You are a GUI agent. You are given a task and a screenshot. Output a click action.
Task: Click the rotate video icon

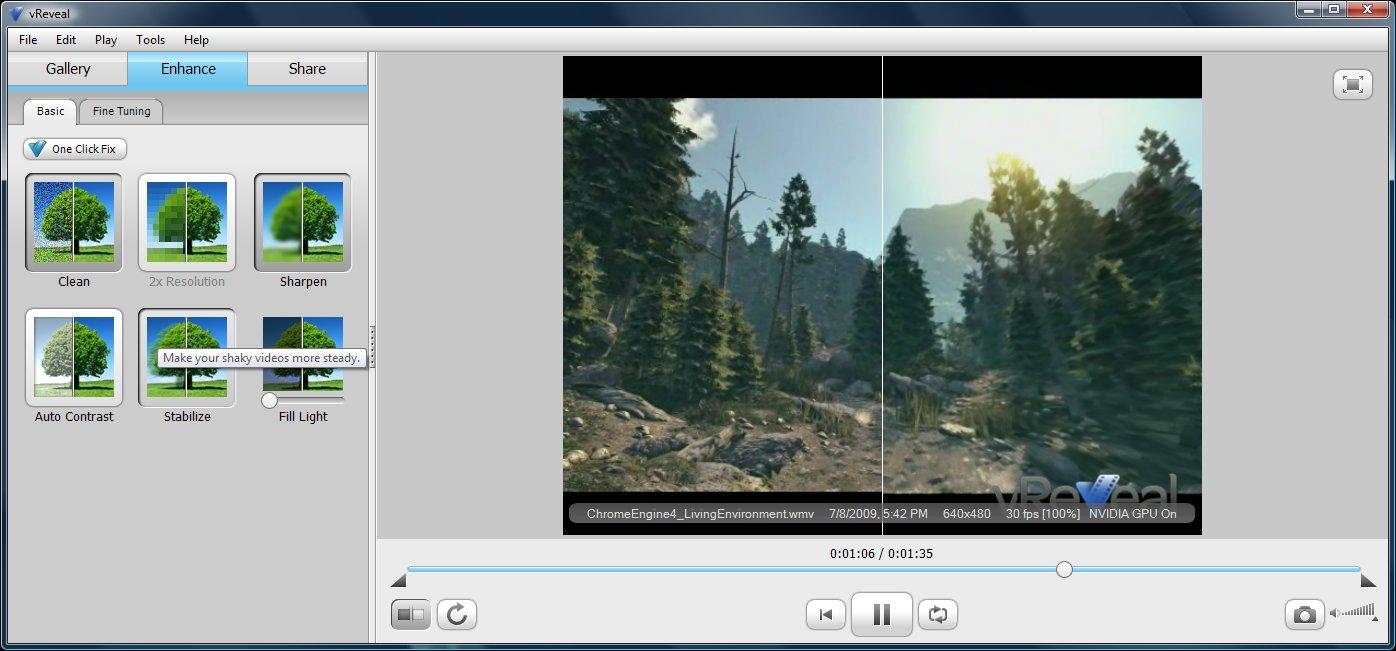tap(457, 614)
